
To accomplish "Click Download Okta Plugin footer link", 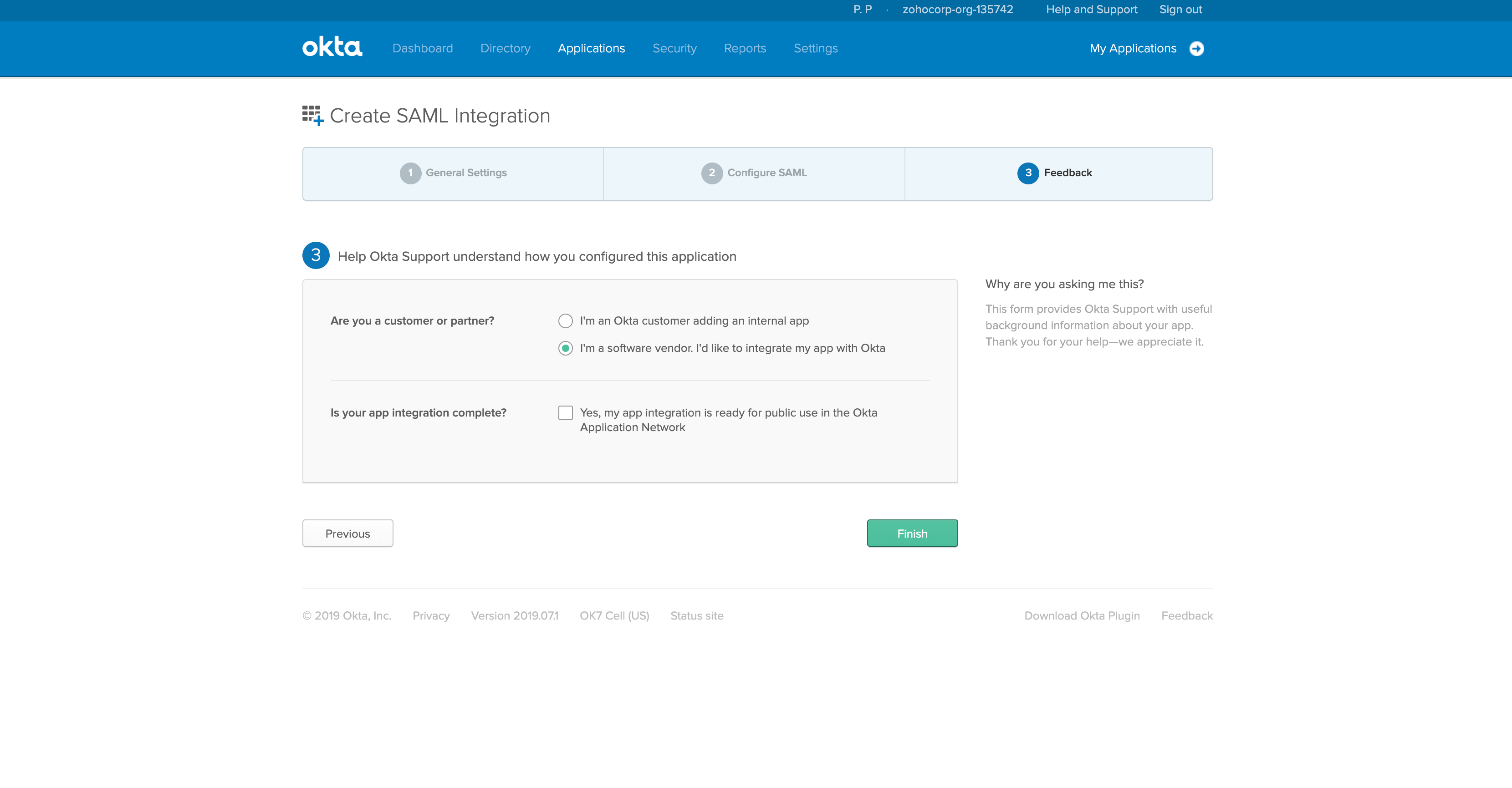I will pos(1081,615).
